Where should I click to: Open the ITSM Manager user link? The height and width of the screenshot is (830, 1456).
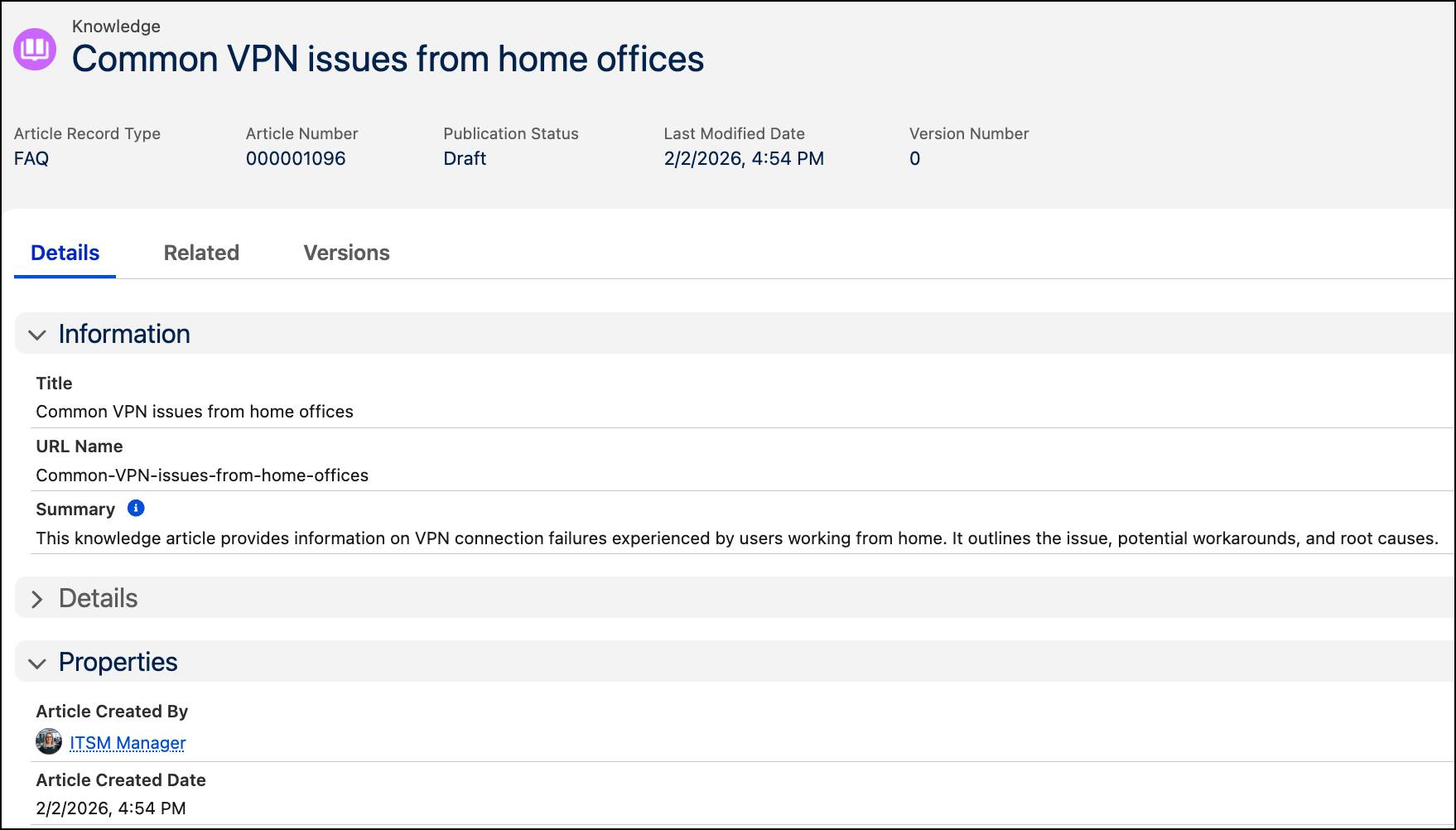(x=128, y=743)
